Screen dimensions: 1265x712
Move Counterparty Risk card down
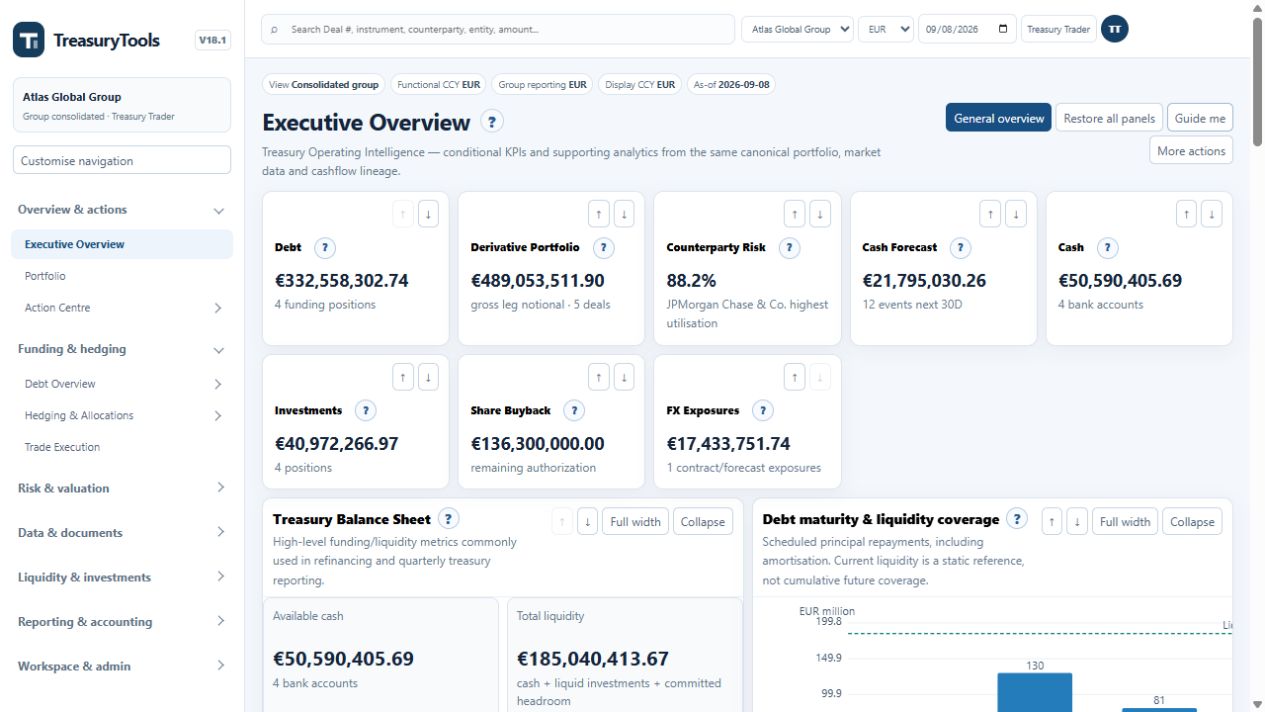point(820,213)
